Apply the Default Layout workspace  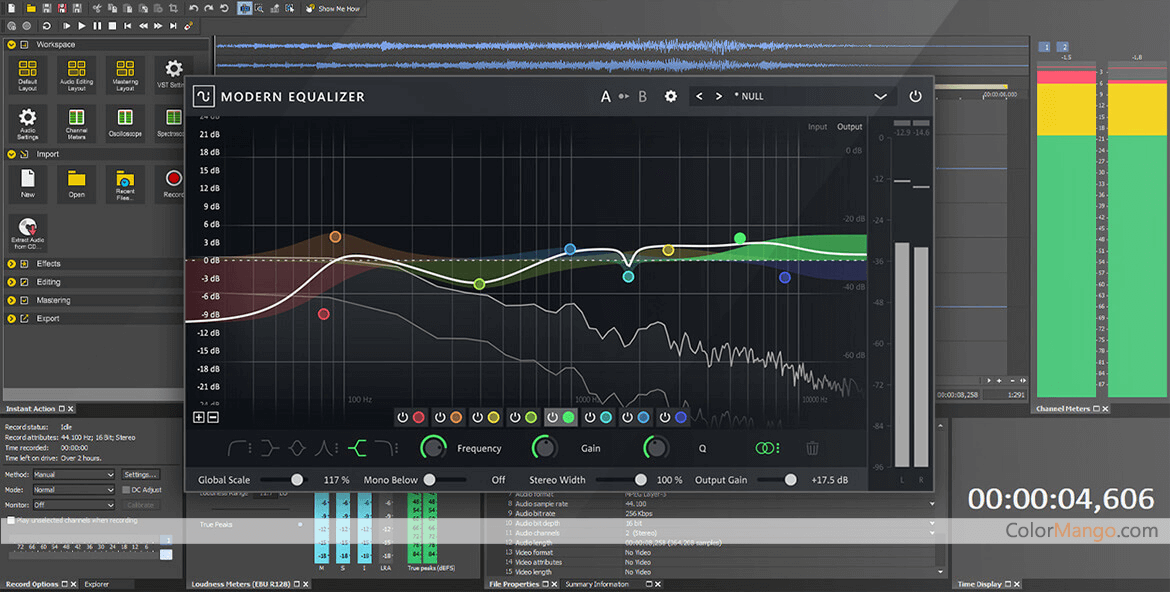28,75
